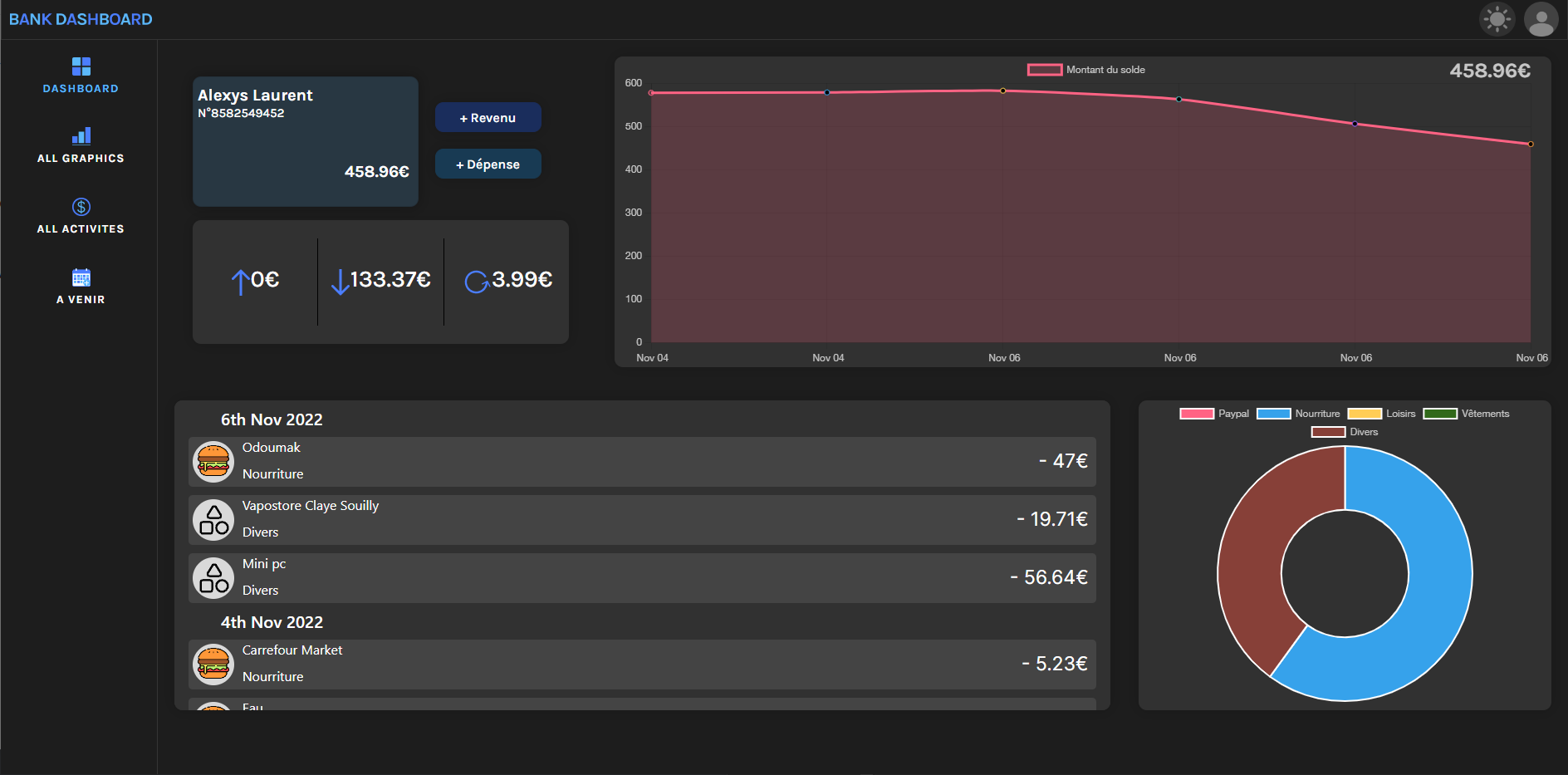Open the Bank Dashboard title link
Image resolution: width=1568 pixels, height=775 pixels.
80,18
